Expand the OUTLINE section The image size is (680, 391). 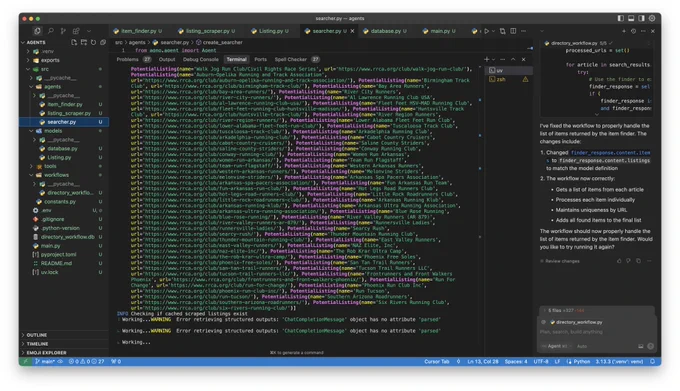[x=36, y=335]
